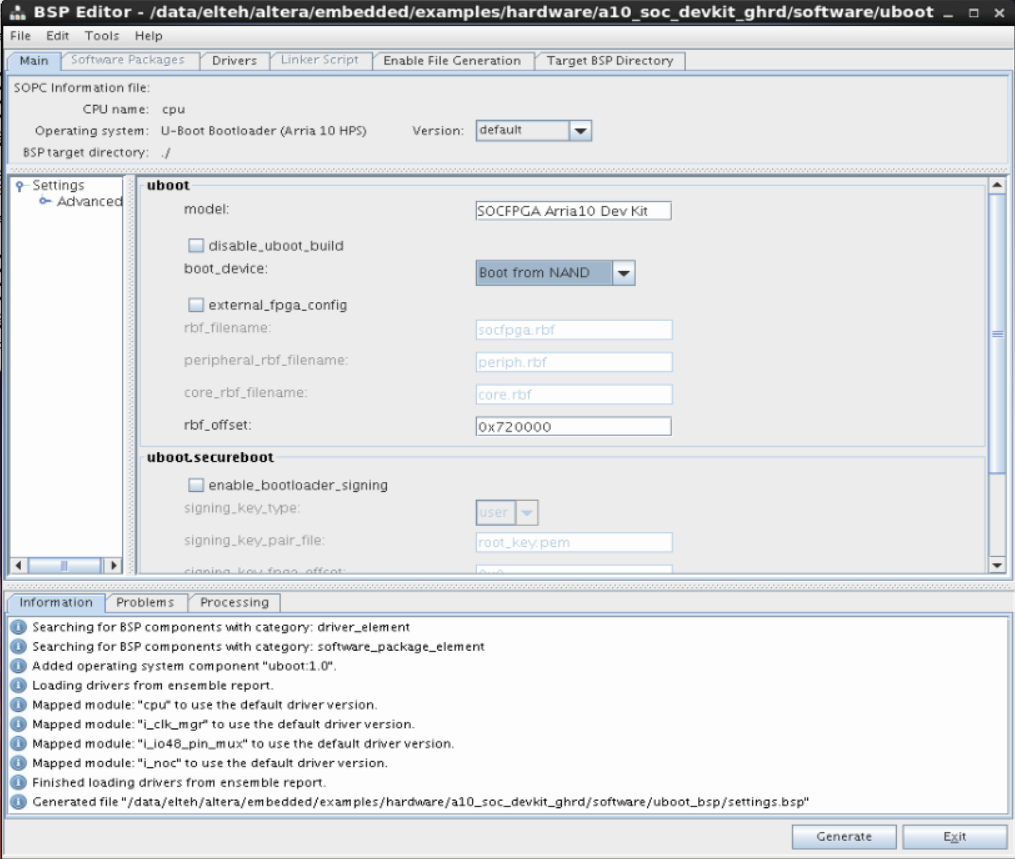Switch to the Processing tab
This screenshot has height=859, width=1015.
tap(234, 603)
